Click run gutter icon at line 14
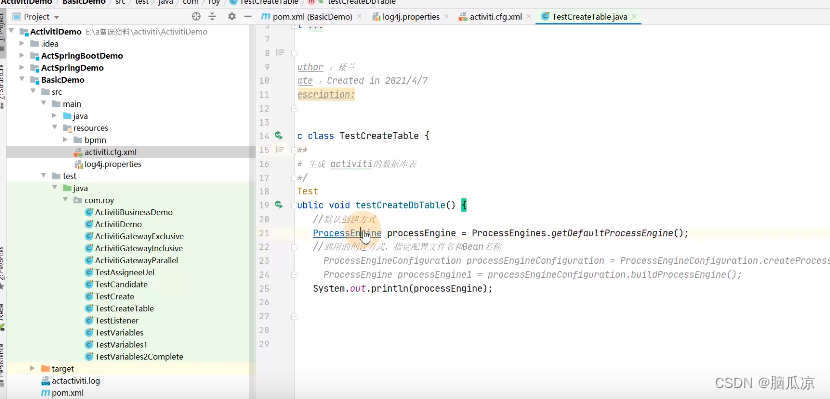 [279, 135]
